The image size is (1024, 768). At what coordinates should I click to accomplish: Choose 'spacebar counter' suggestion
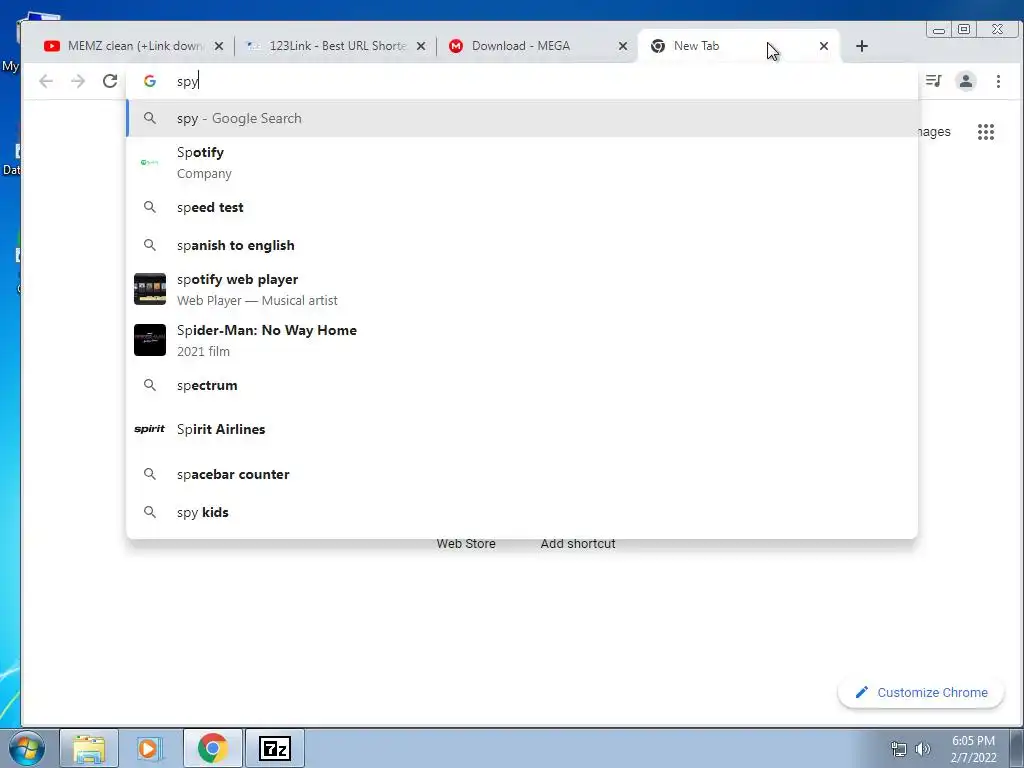tap(522, 474)
